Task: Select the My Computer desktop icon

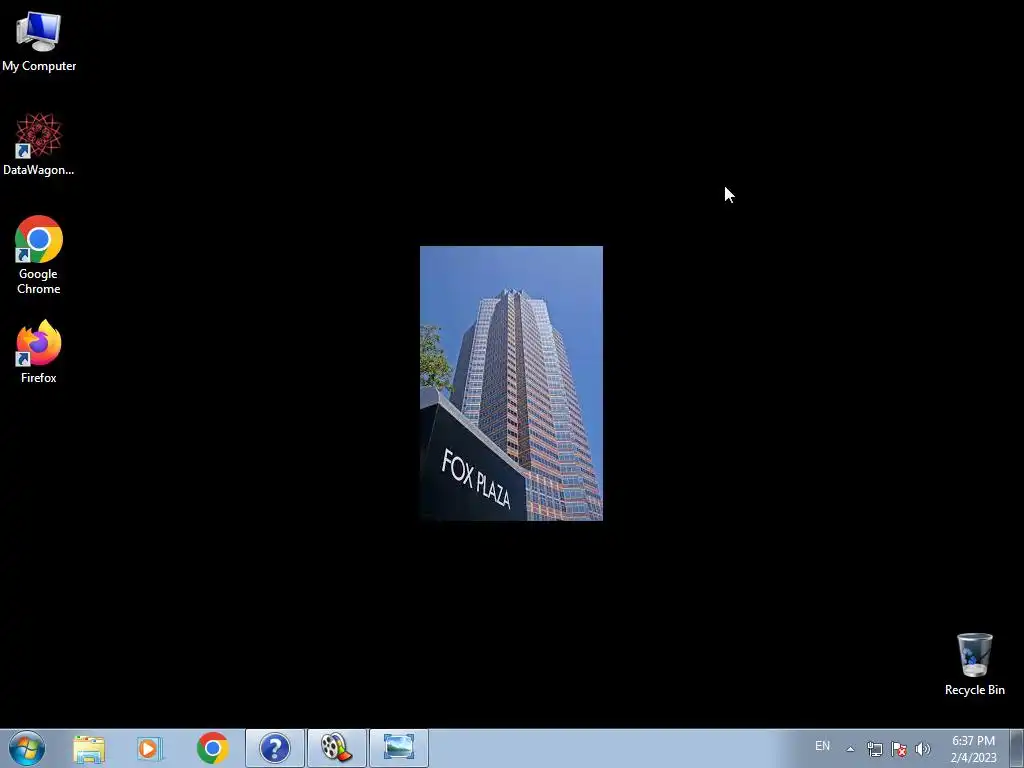Action: (x=39, y=40)
